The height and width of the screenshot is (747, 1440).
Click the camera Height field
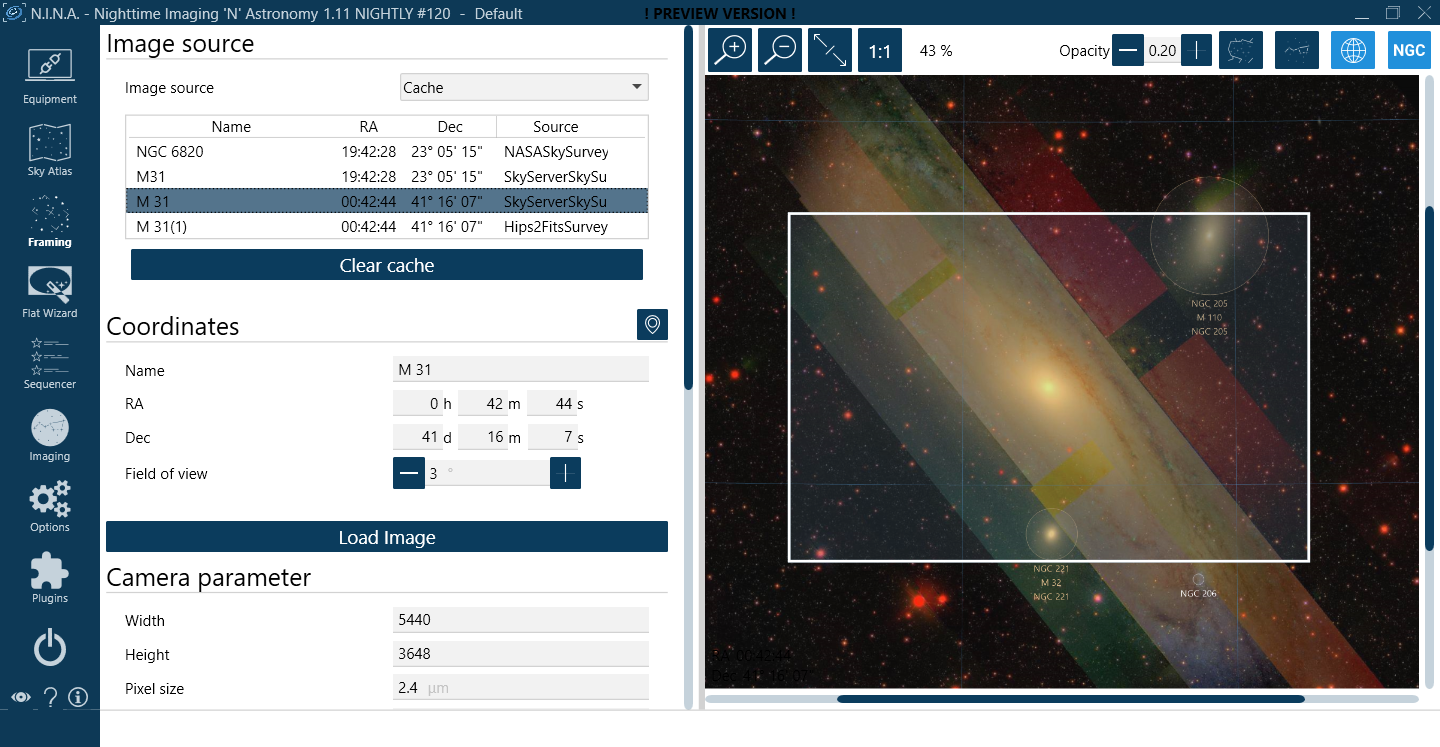click(521, 654)
